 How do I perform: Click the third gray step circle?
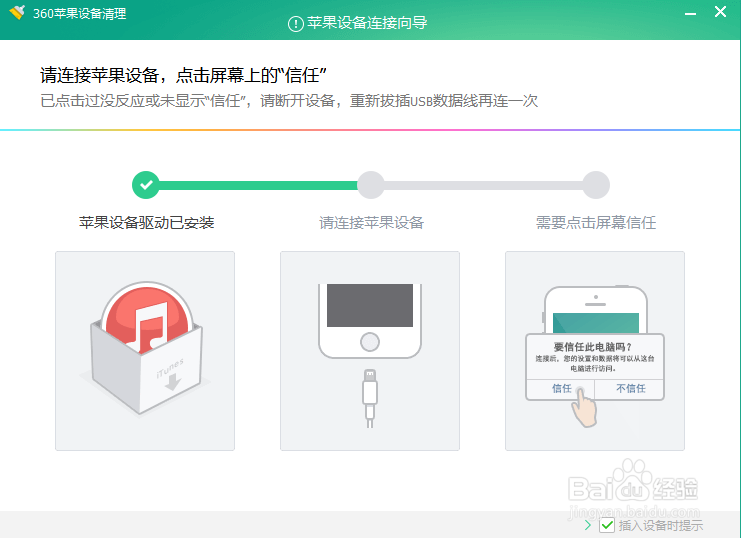click(x=595, y=185)
